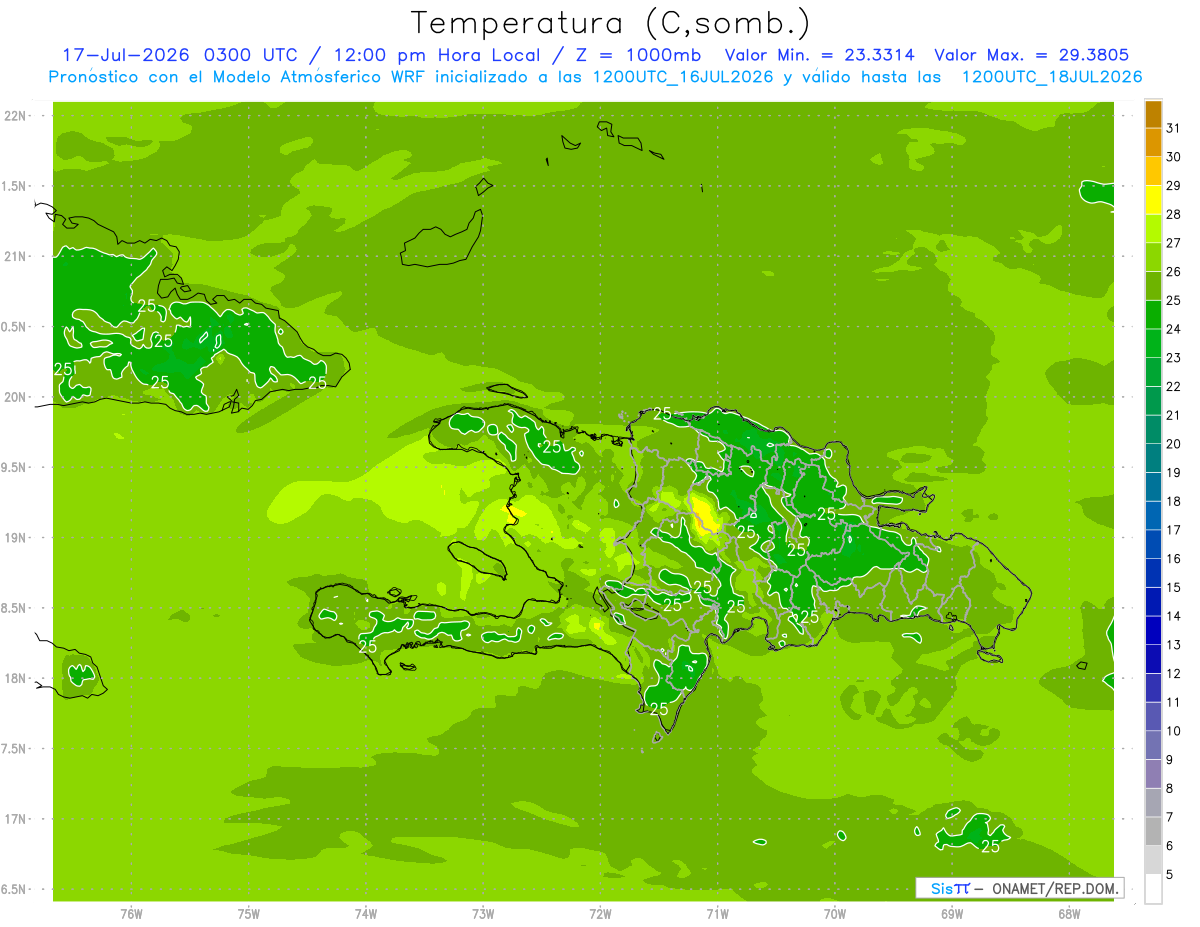Image resolution: width=1200 pixels, height=927 pixels.
Task: Click the colorbar label "26"
Action: (x=1174, y=271)
